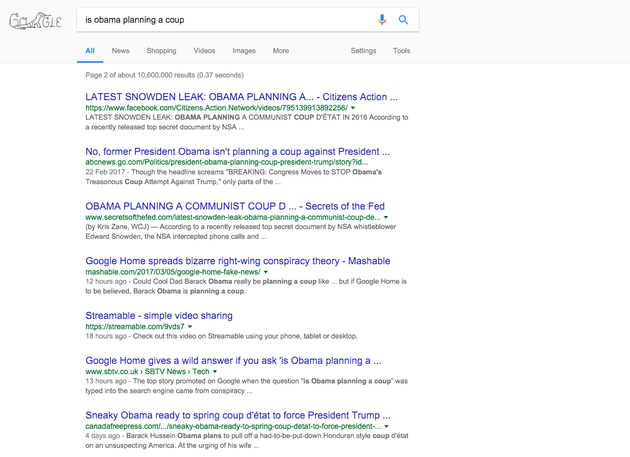Click the Google doodle logo
The width and height of the screenshot is (630, 457).
[35, 20]
